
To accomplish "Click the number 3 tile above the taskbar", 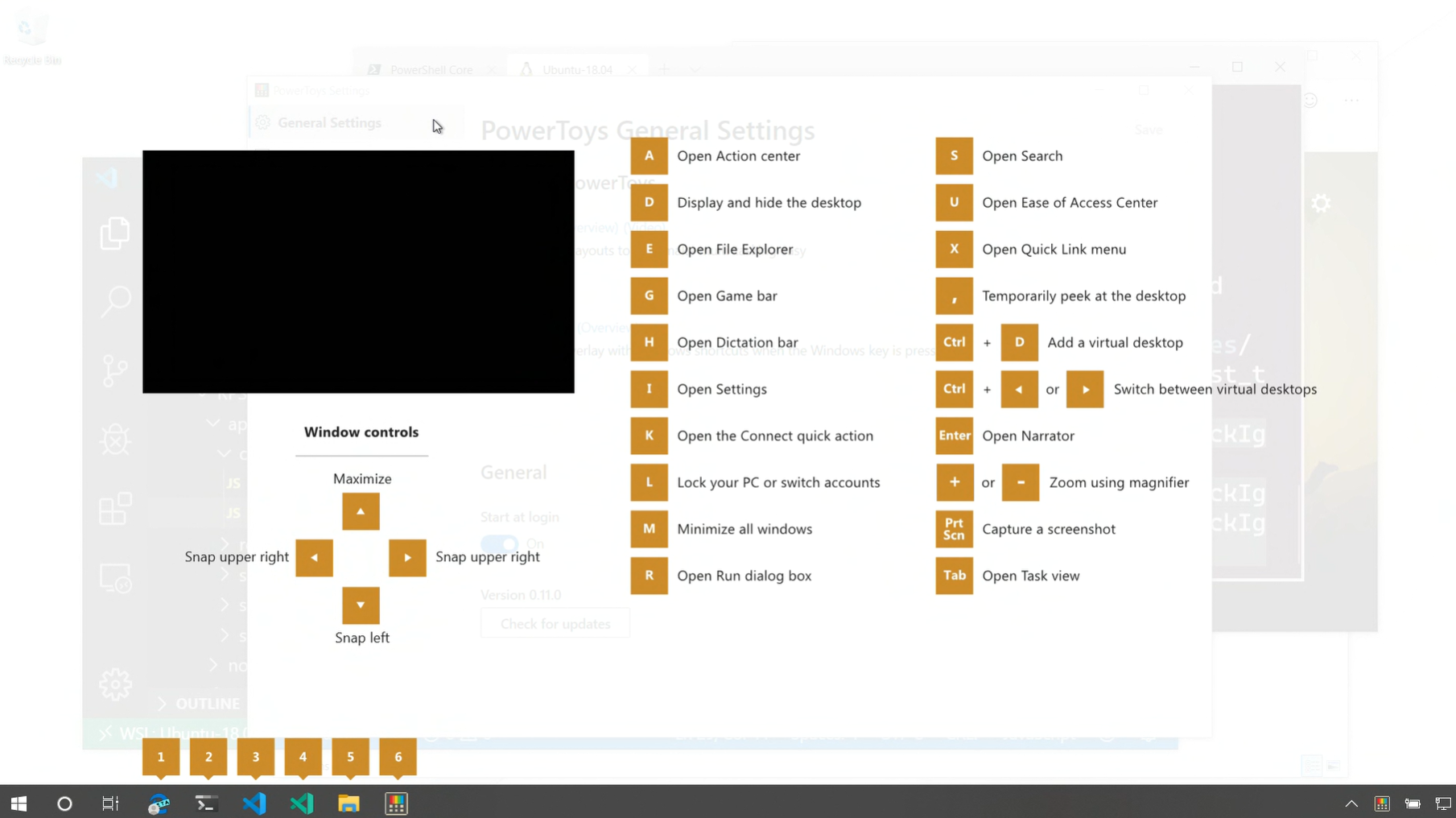I will 256,757.
